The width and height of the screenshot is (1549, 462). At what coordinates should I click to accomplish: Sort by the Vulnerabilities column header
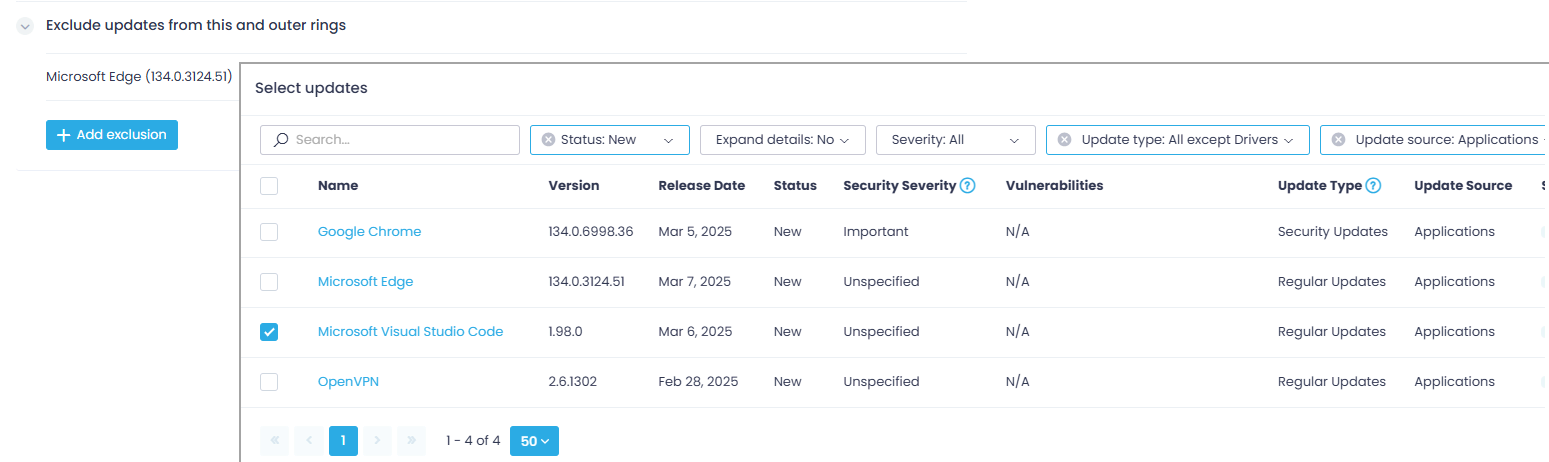click(1054, 185)
